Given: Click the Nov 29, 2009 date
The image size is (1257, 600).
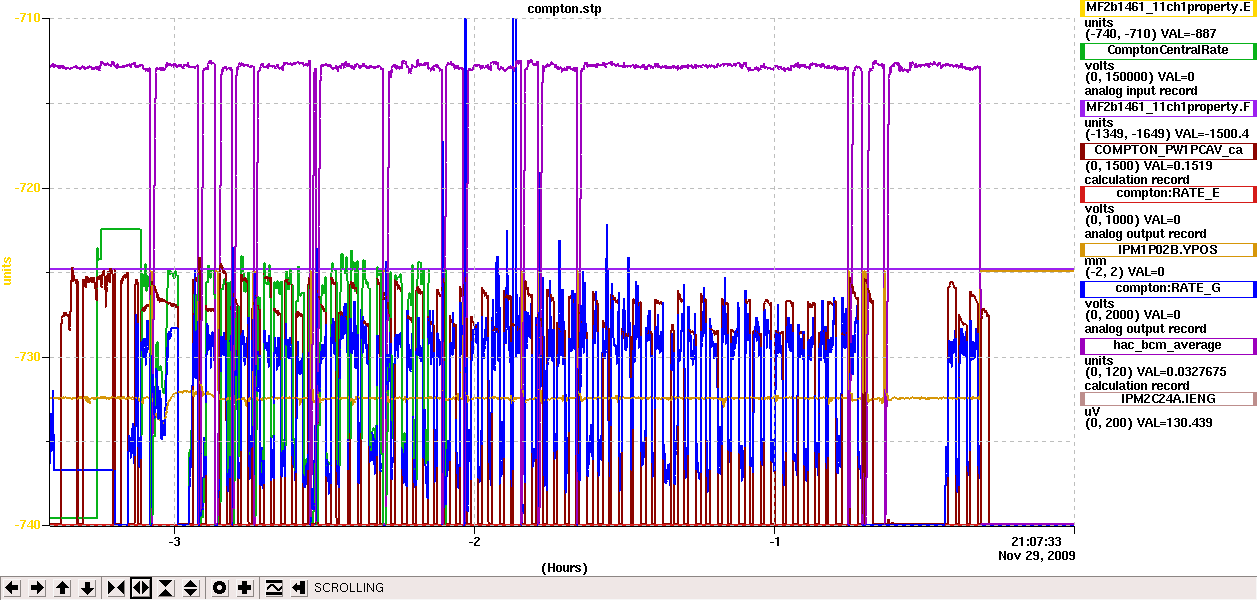Looking at the screenshot, I should (1037, 554).
